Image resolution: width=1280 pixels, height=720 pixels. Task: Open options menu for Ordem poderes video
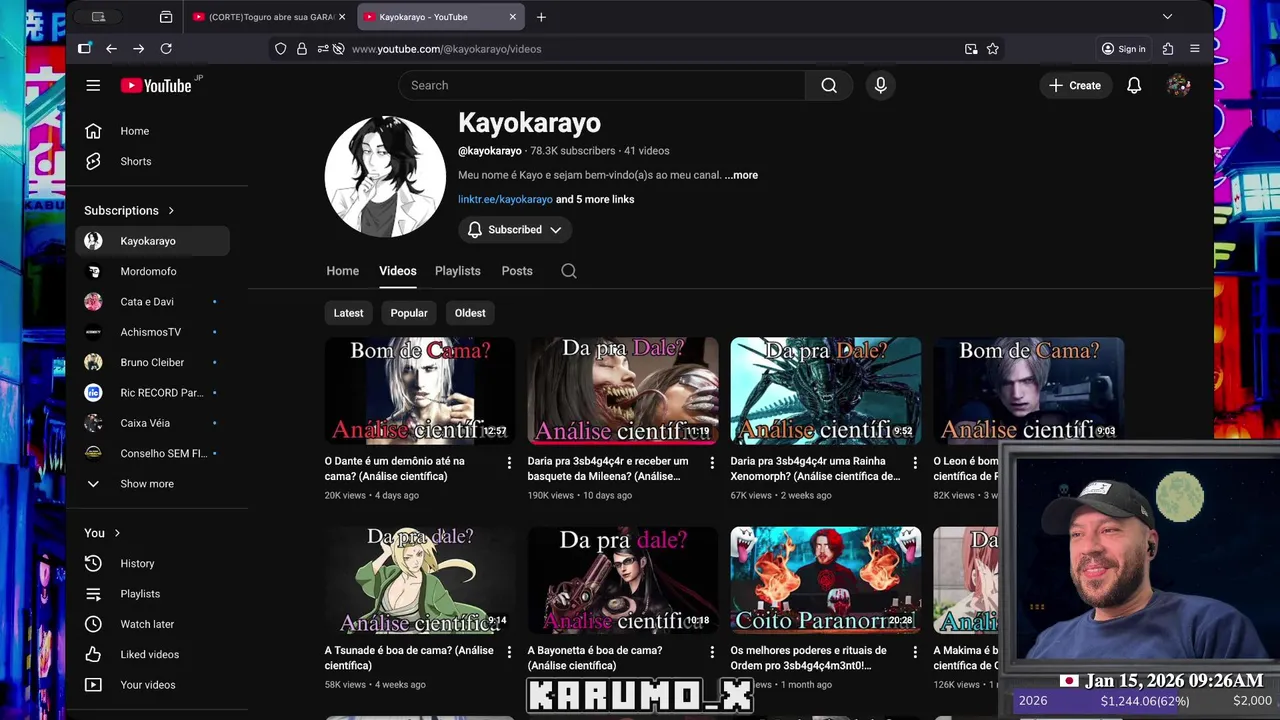(x=915, y=651)
